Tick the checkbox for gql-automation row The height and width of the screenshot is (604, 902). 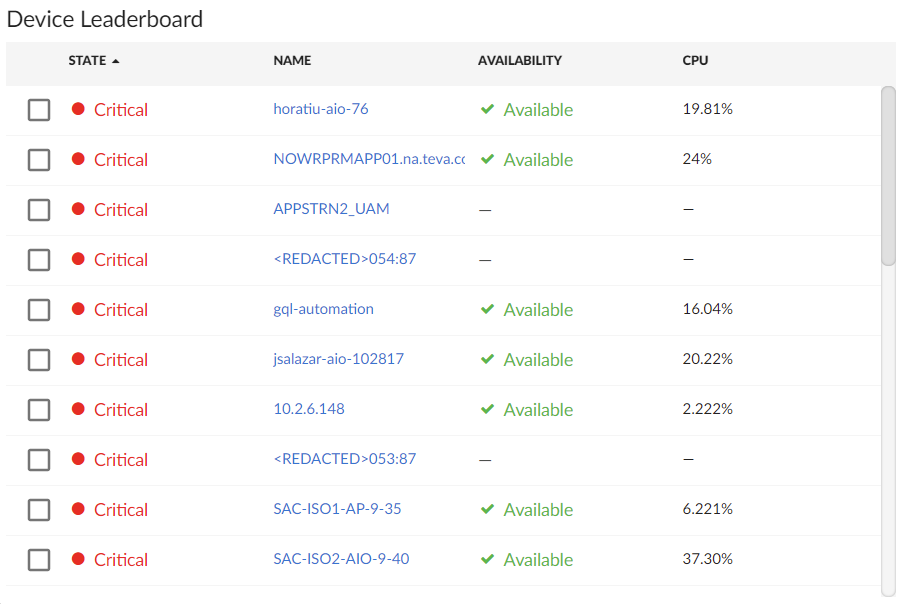click(x=39, y=310)
